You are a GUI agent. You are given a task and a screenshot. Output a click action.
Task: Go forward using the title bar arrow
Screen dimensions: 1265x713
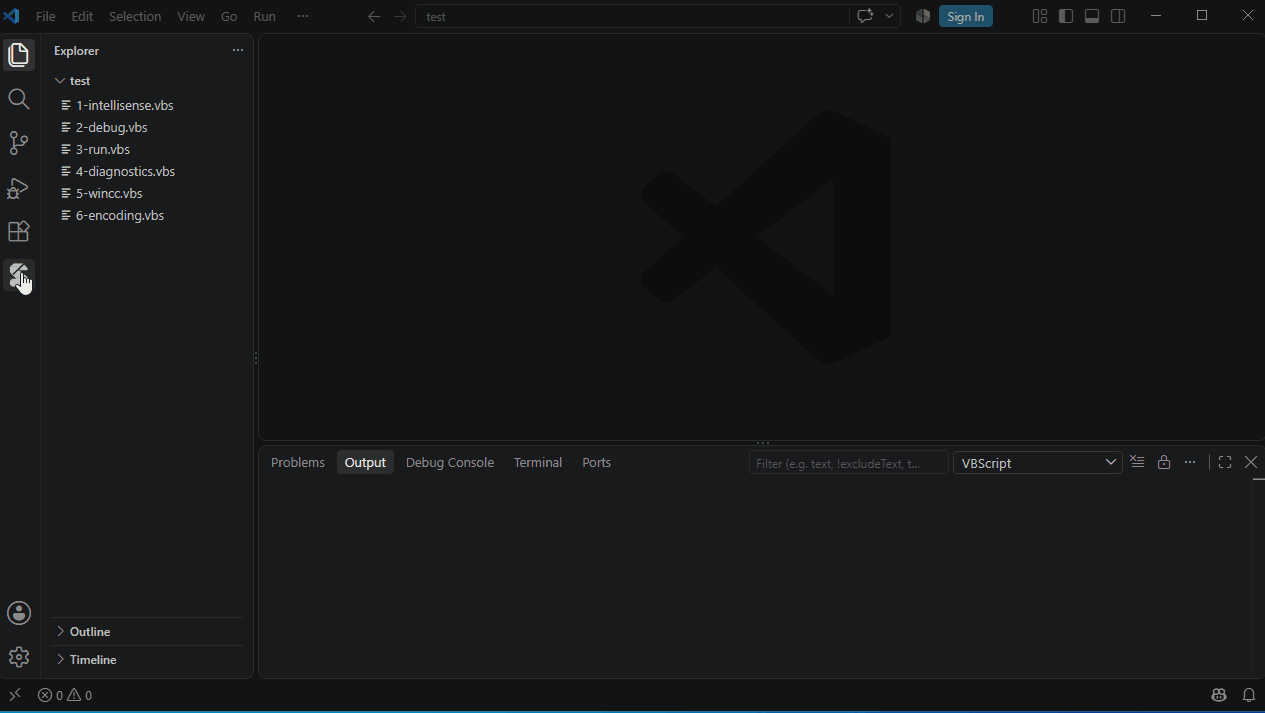pyautogui.click(x=401, y=16)
